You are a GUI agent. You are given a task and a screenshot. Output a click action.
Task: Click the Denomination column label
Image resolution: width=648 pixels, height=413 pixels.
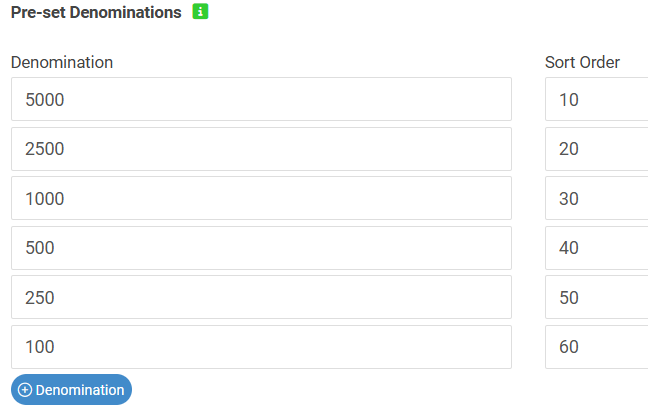(62, 62)
